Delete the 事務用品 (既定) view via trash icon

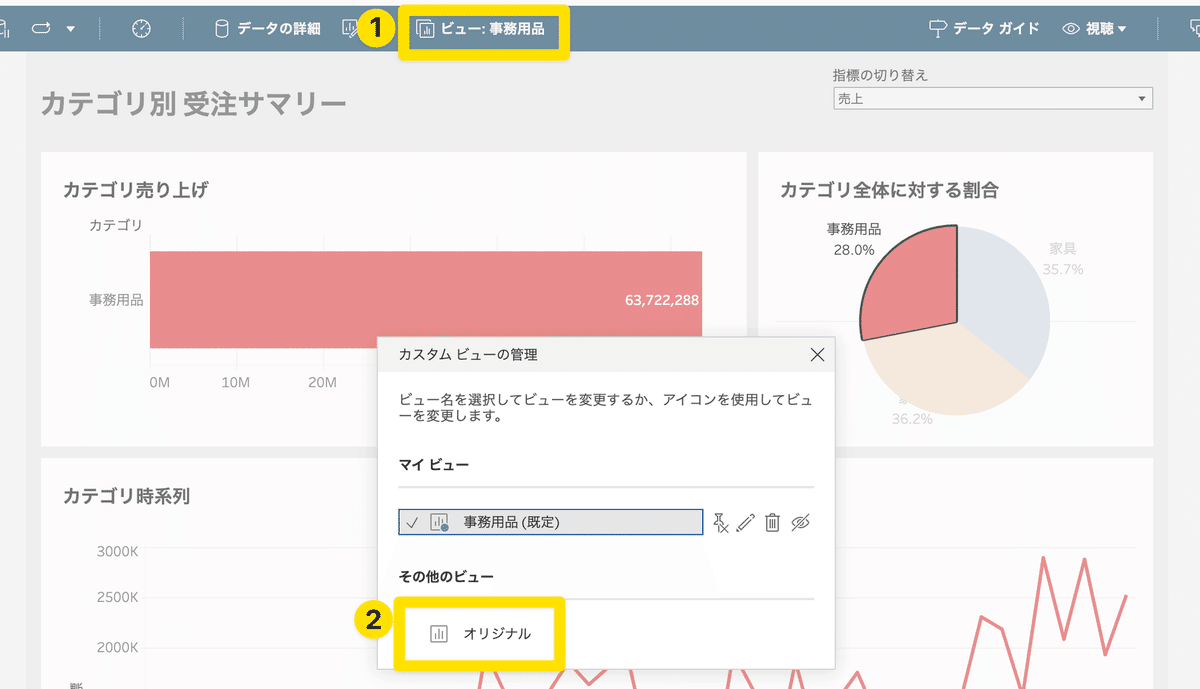pyautogui.click(x=771, y=521)
